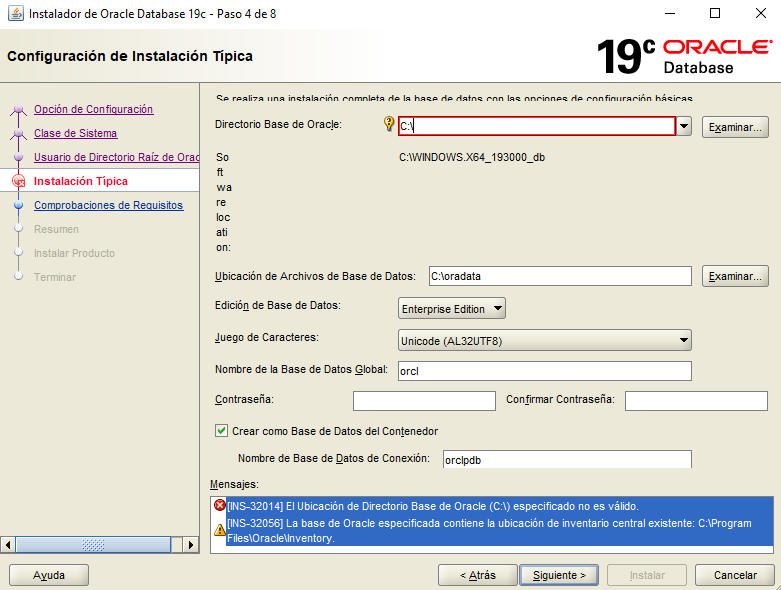Click the Comprobaciones de Requisitos step bullet
Viewport: 781px width, 590px height.
18,205
